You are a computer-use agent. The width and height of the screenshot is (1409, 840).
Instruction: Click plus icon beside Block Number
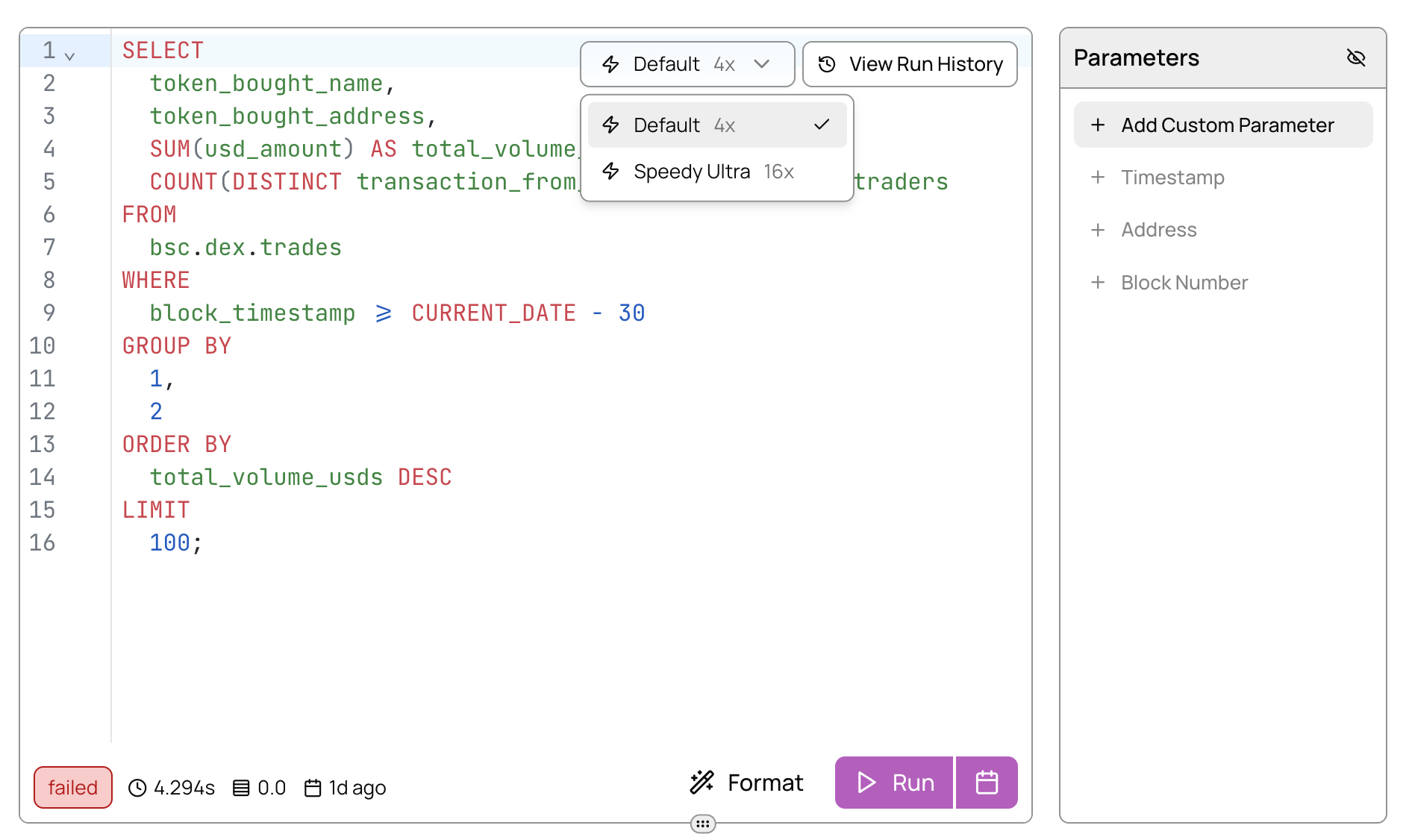click(x=1098, y=283)
